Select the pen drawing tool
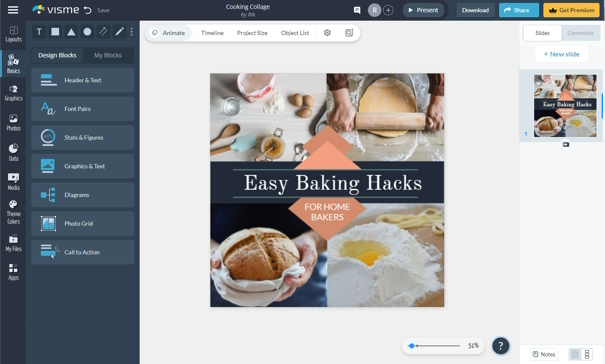The width and height of the screenshot is (605, 364). pos(120,32)
